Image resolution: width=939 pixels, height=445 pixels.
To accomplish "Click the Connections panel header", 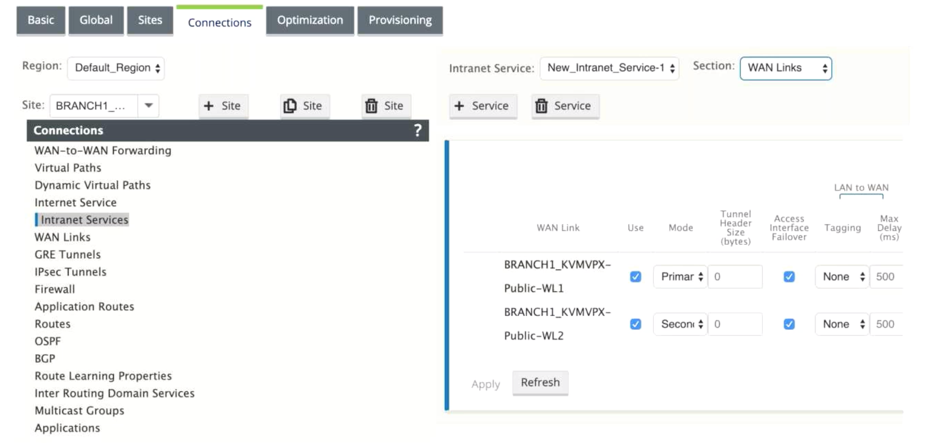I will coord(228,131).
